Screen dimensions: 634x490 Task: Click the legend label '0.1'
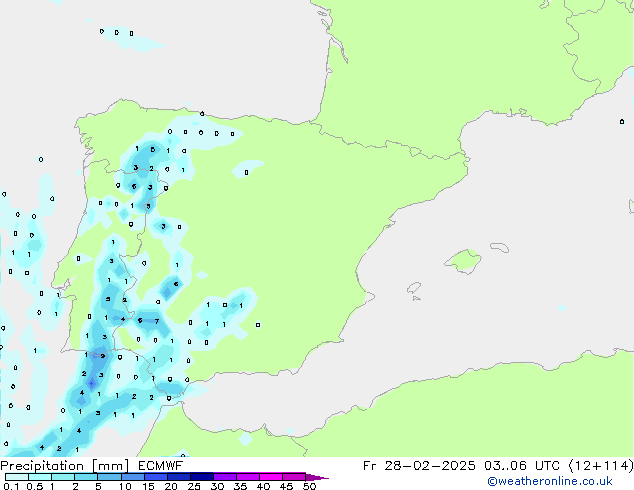11,486
